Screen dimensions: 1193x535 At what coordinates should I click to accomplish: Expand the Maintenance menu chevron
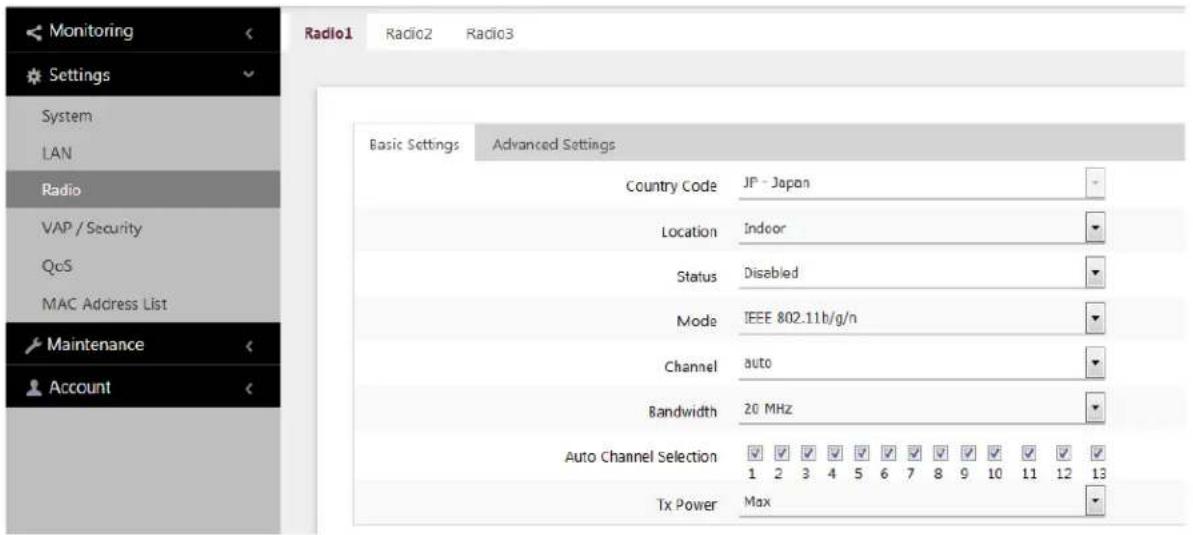tap(250, 346)
